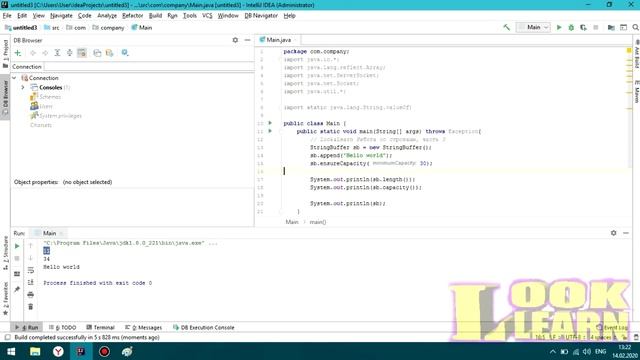Image resolution: width=640 pixels, height=360 pixels.
Task: Click the 'Hello world' console output line
Action: (61, 267)
